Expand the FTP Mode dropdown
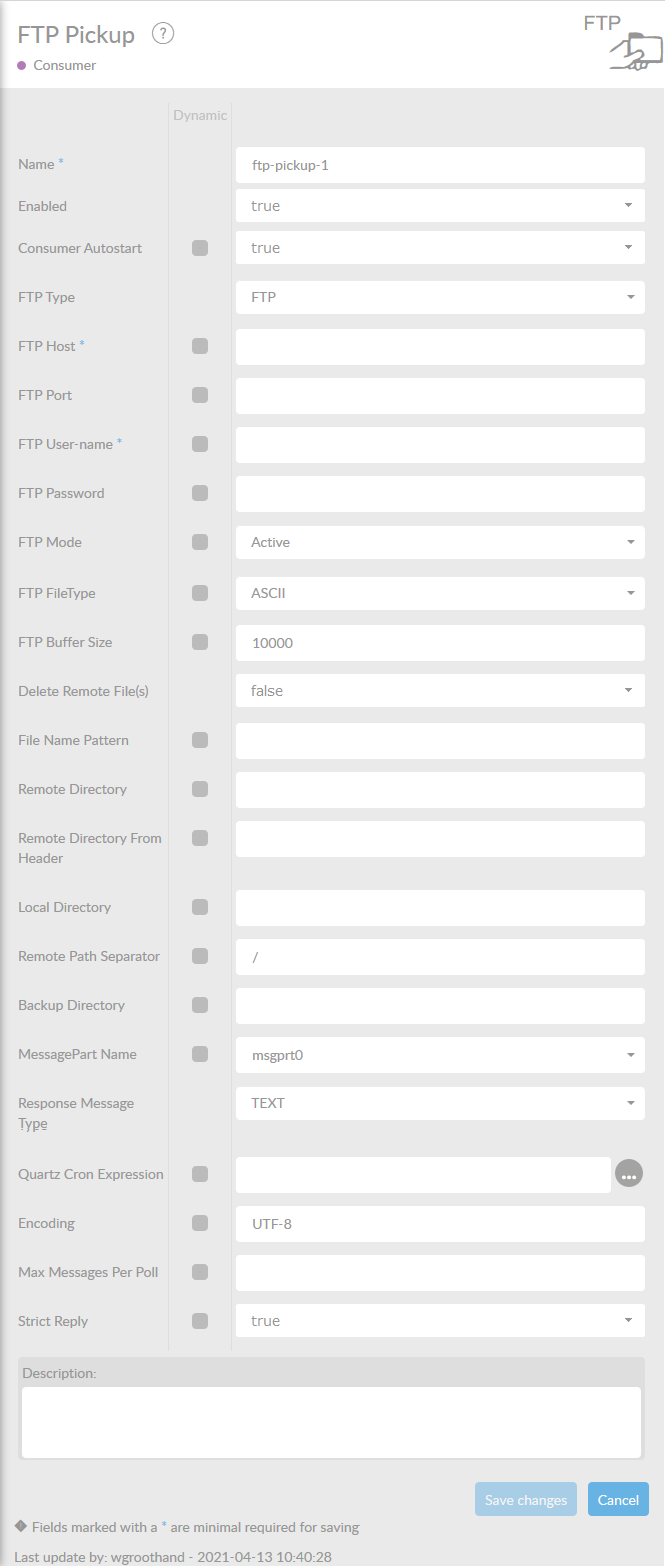Image resolution: width=665 pixels, height=1566 pixels. [x=440, y=542]
